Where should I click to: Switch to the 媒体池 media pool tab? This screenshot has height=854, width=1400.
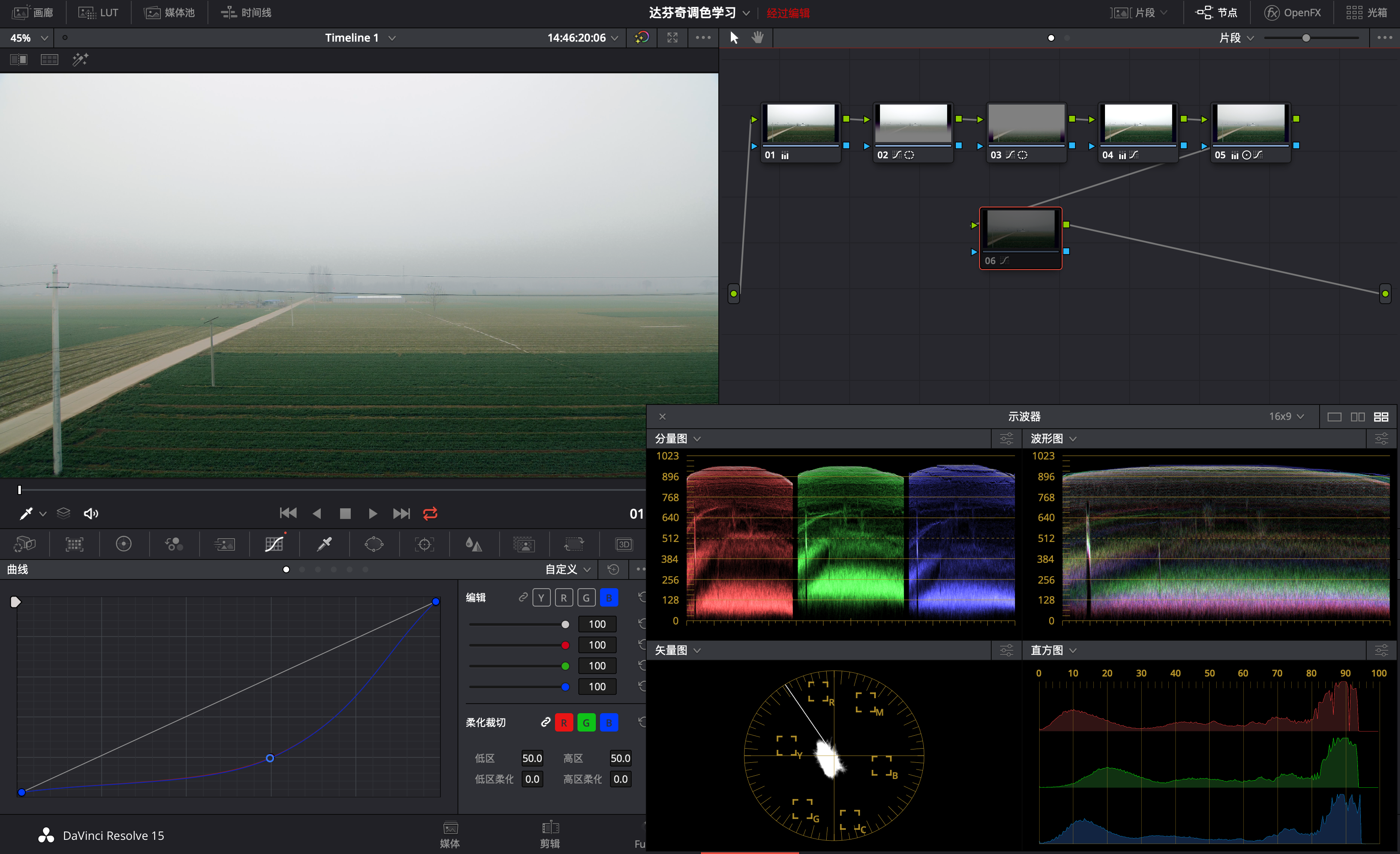pos(169,12)
